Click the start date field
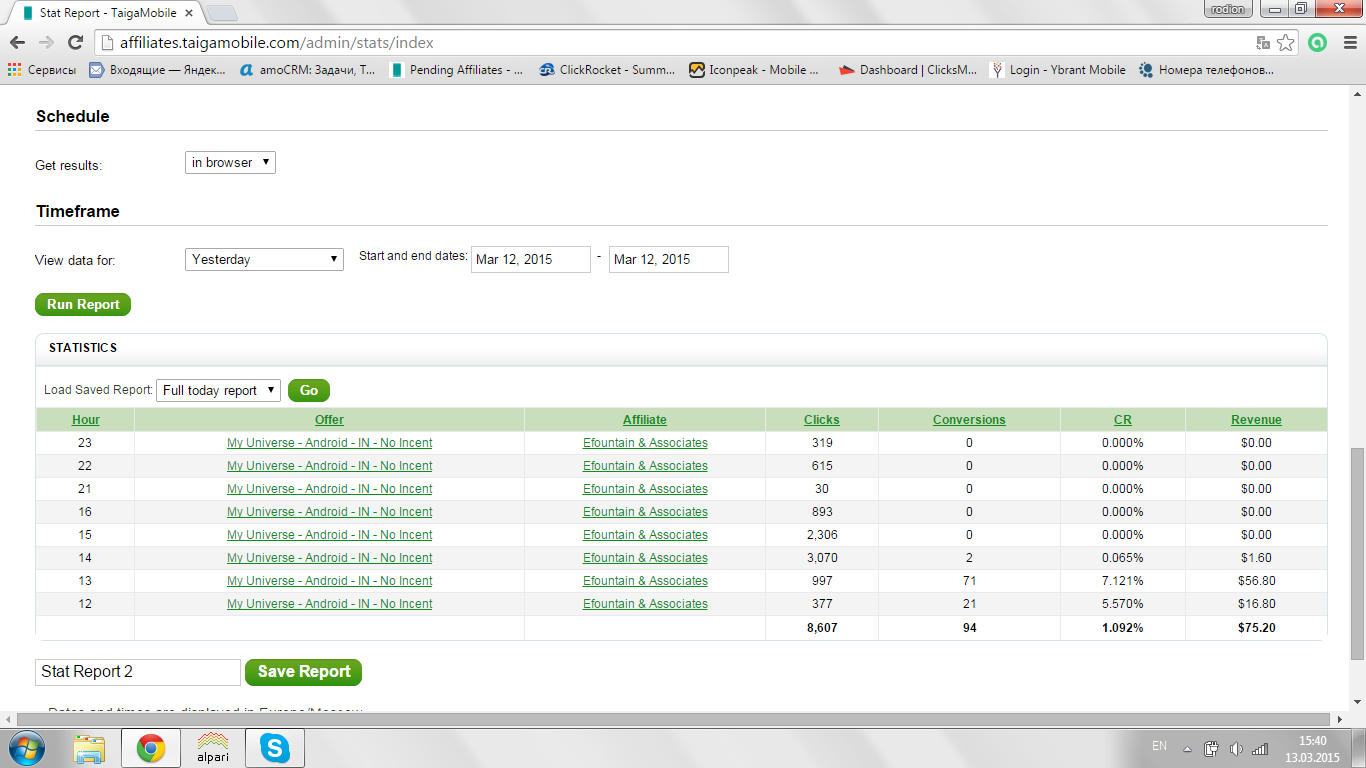The image size is (1366, 768). coord(531,259)
